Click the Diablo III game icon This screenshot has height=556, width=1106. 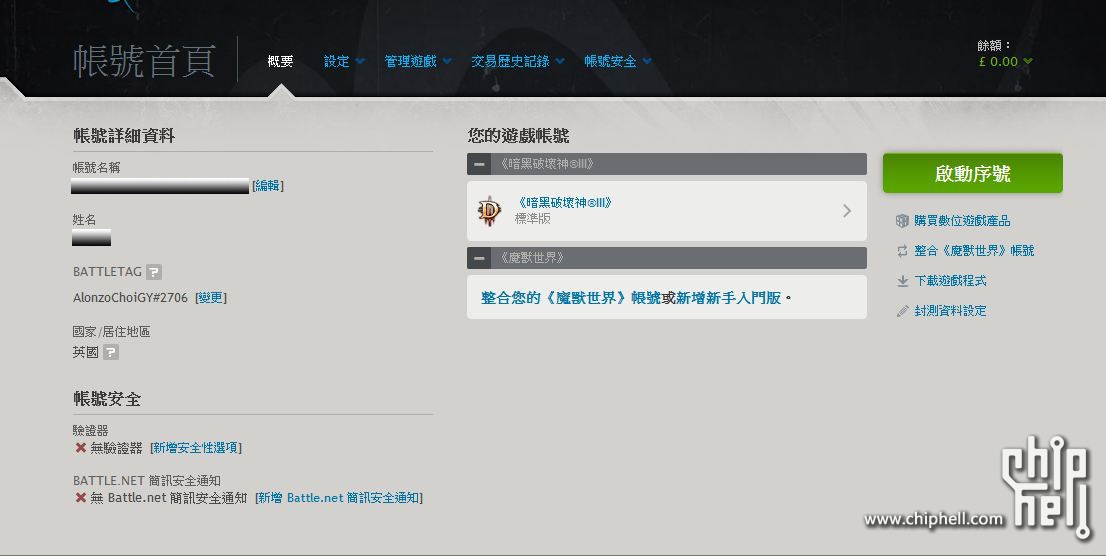[x=490, y=210]
